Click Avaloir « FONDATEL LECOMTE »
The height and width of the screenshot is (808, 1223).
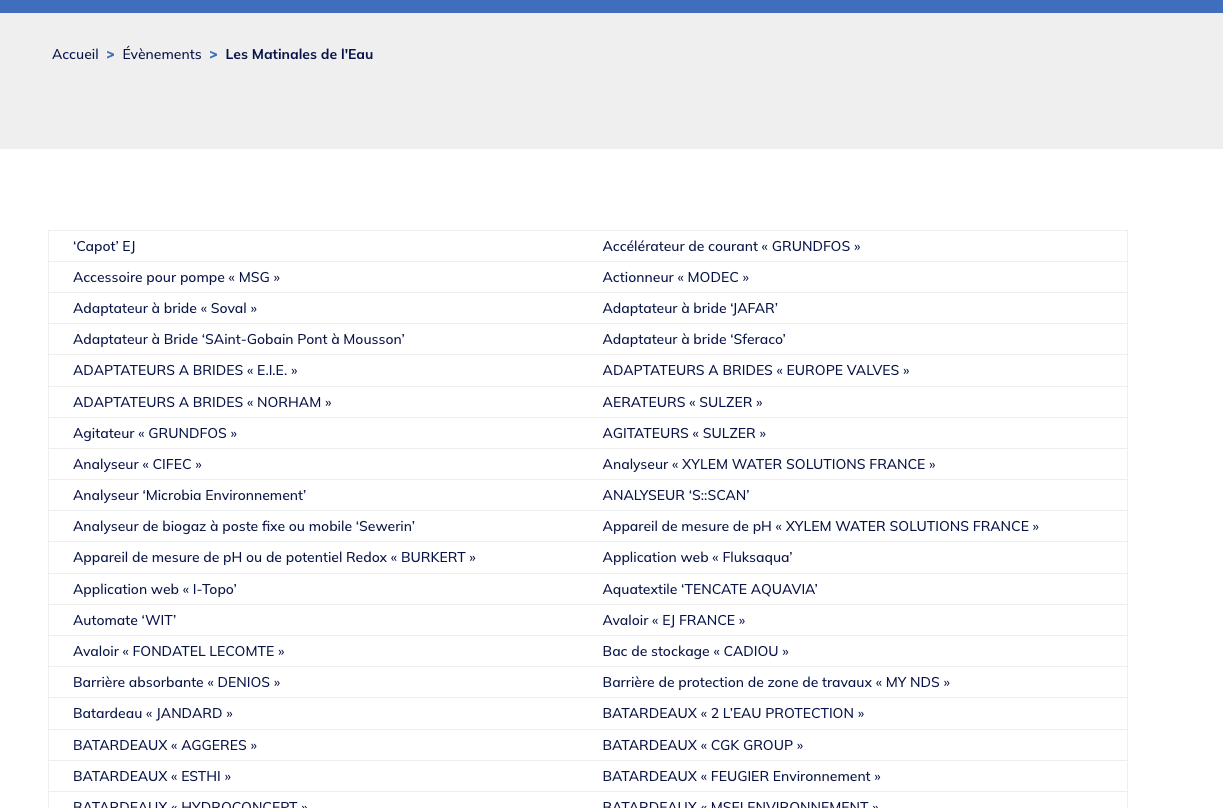[x=179, y=651]
